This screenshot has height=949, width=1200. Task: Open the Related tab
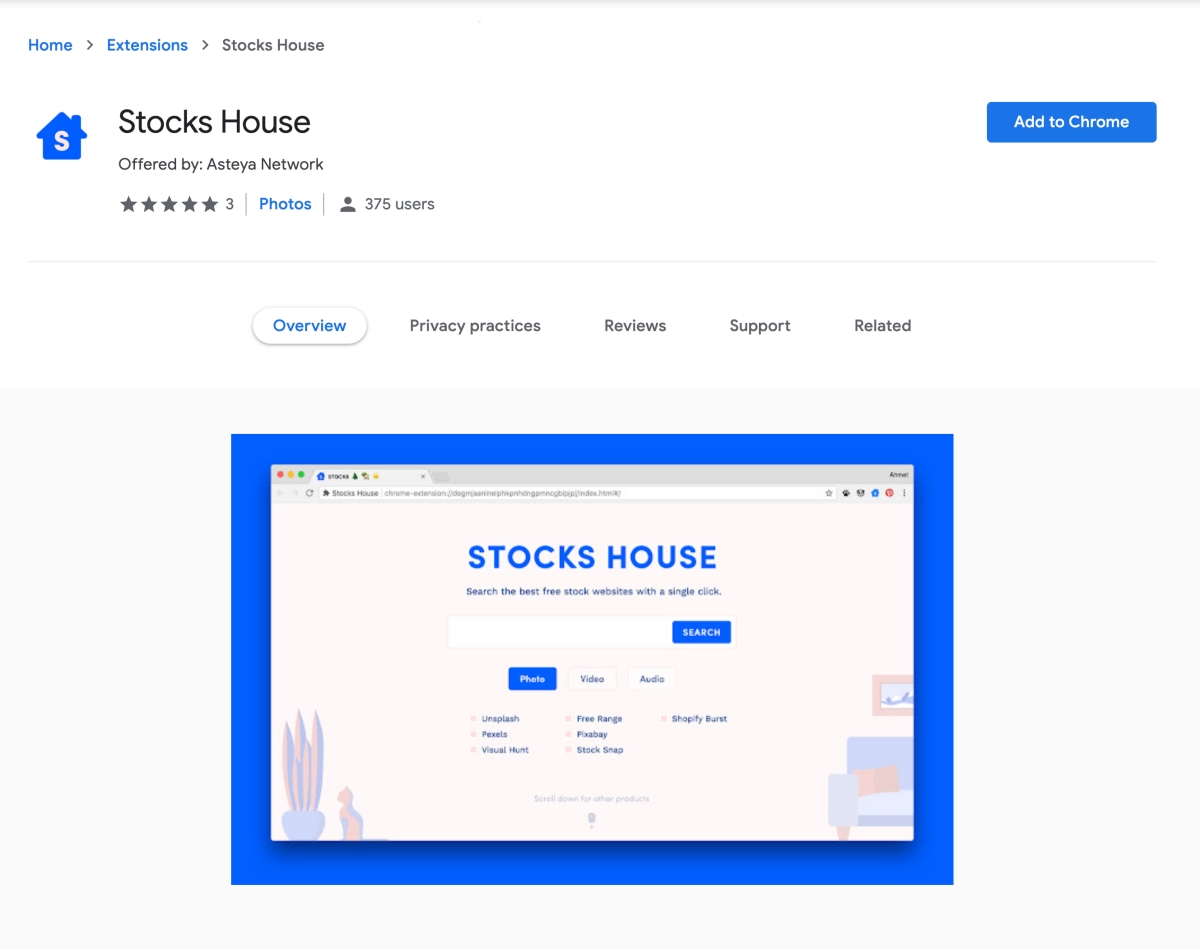point(882,326)
